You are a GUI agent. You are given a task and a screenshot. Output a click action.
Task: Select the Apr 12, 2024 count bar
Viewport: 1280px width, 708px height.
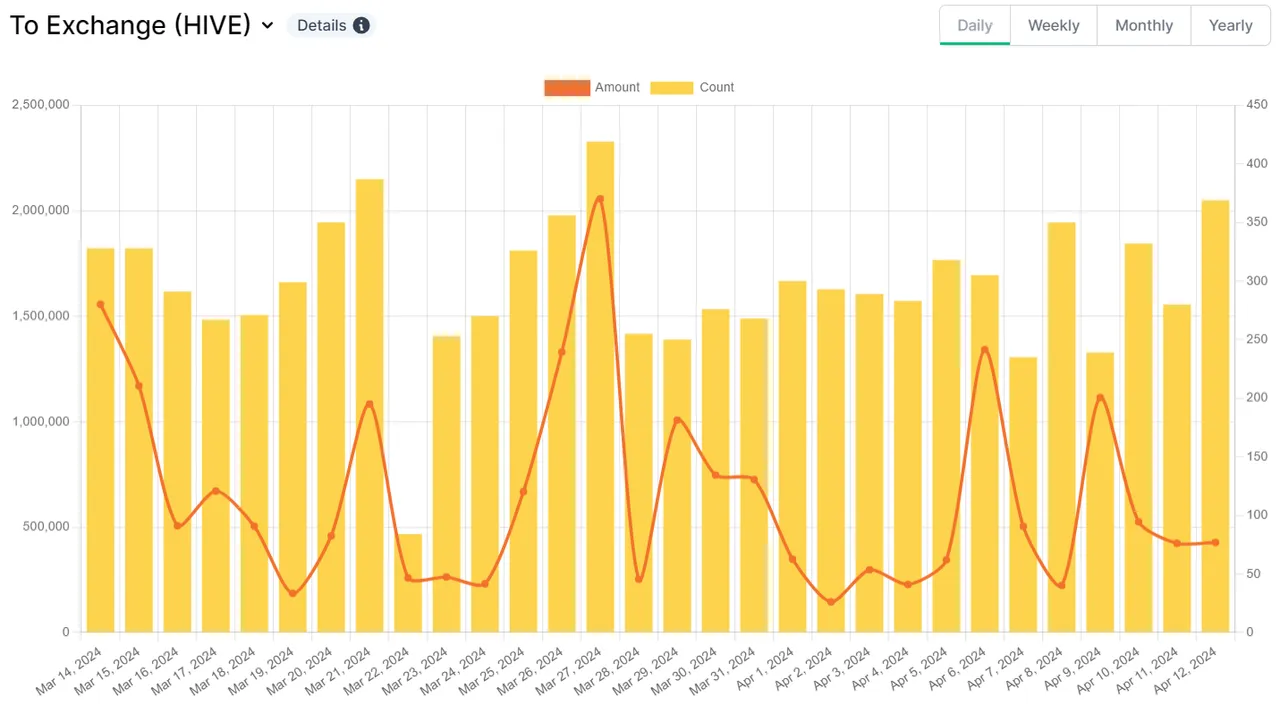[x=1215, y=416]
